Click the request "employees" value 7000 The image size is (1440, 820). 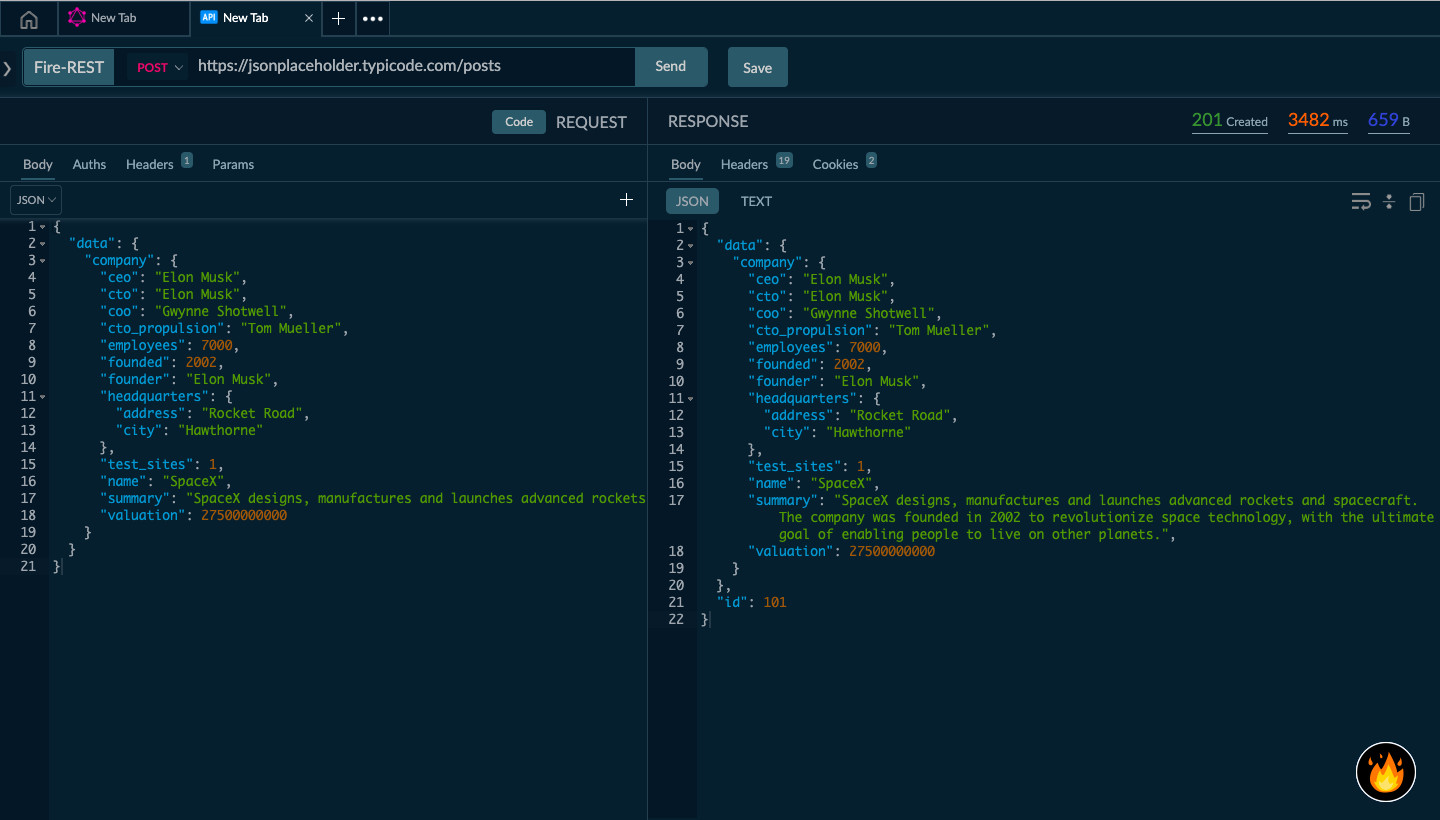(217, 345)
